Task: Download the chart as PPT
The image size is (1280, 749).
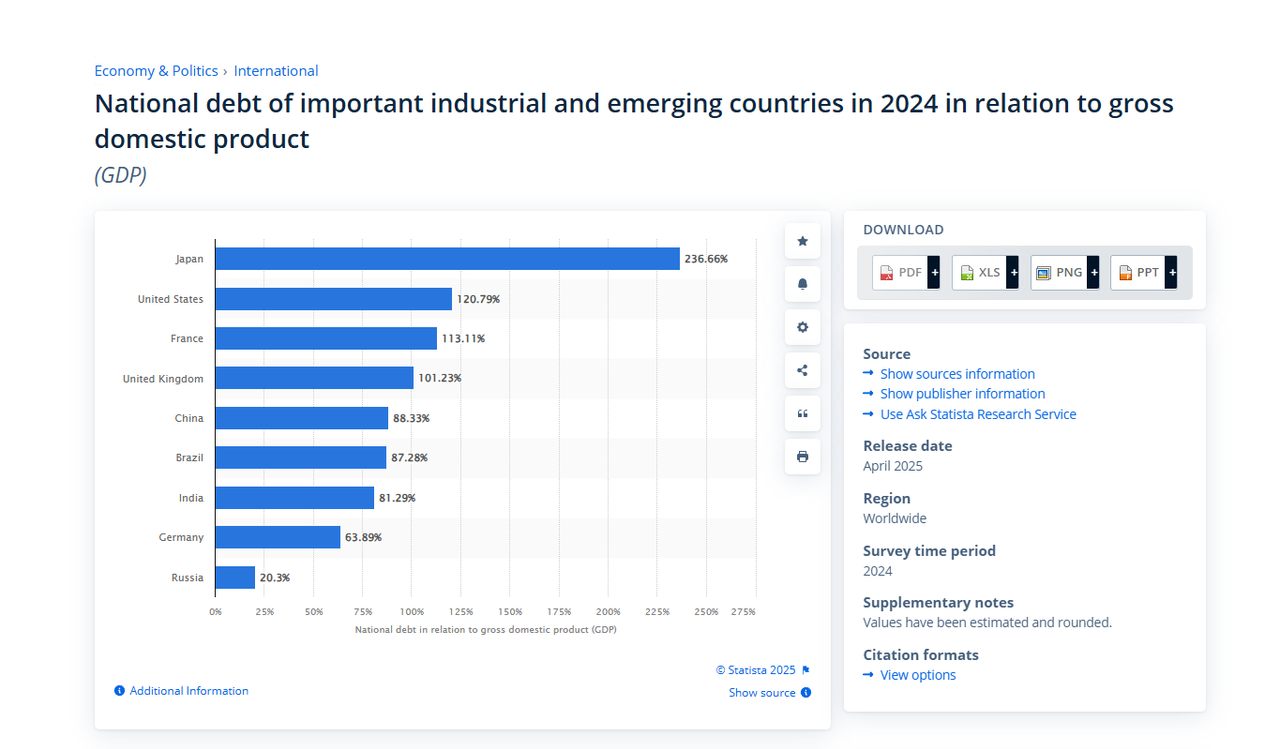Action: coord(1144,272)
